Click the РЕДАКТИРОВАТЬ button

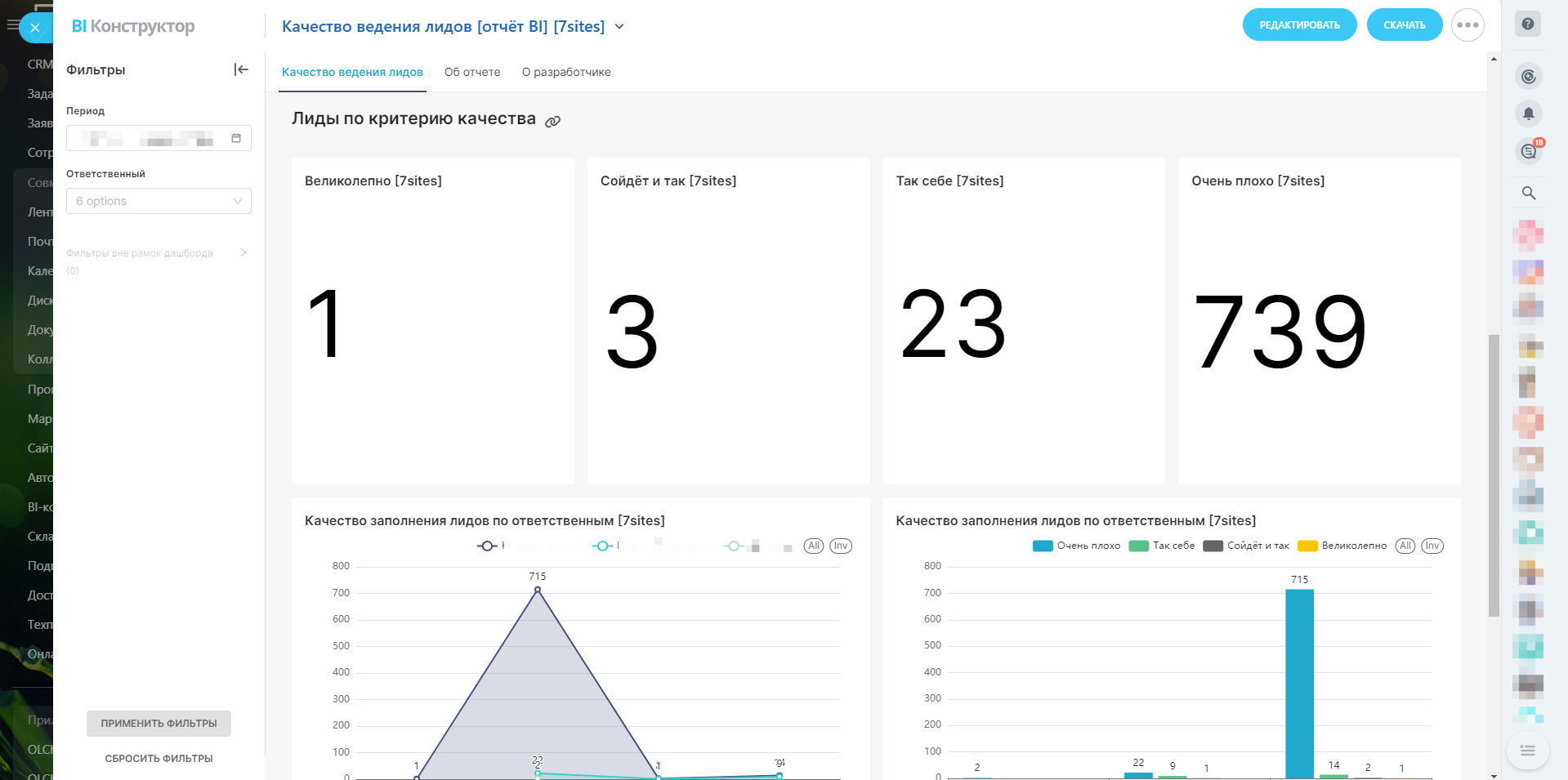(1299, 25)
